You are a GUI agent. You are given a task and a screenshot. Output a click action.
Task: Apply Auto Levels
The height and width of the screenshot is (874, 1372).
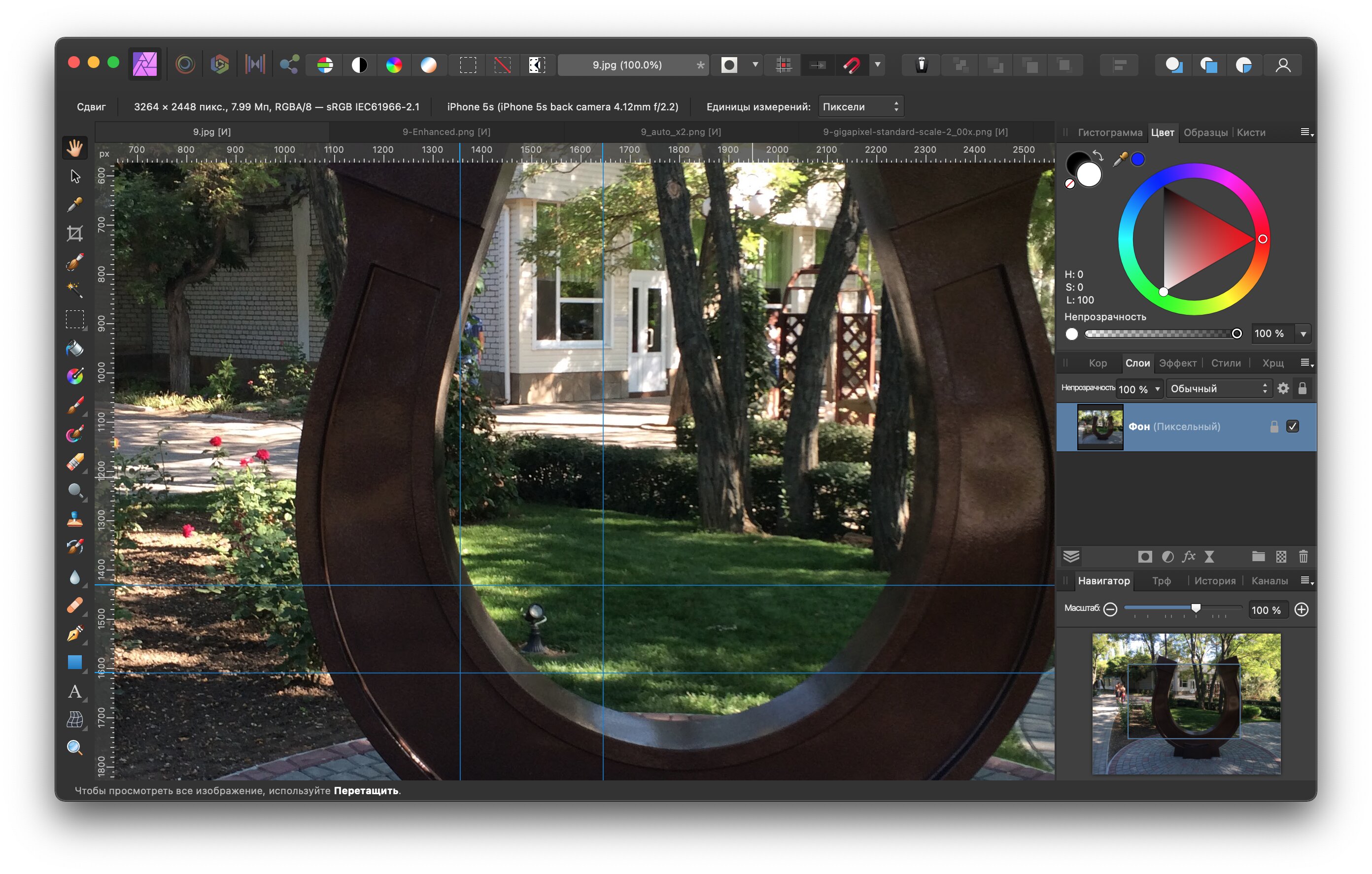point(325,65)
